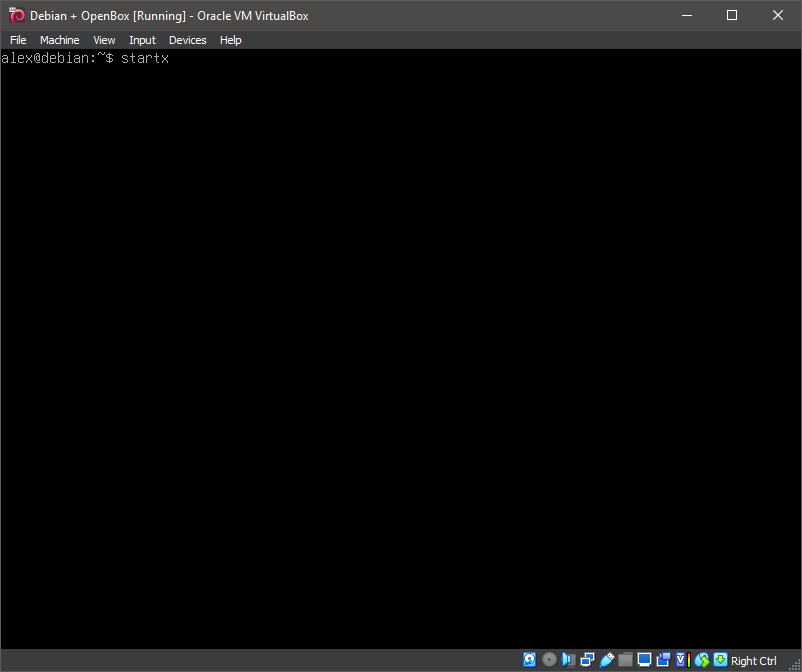
Task: Click the mouse integration status icon
Action: [x=701, y=660]
